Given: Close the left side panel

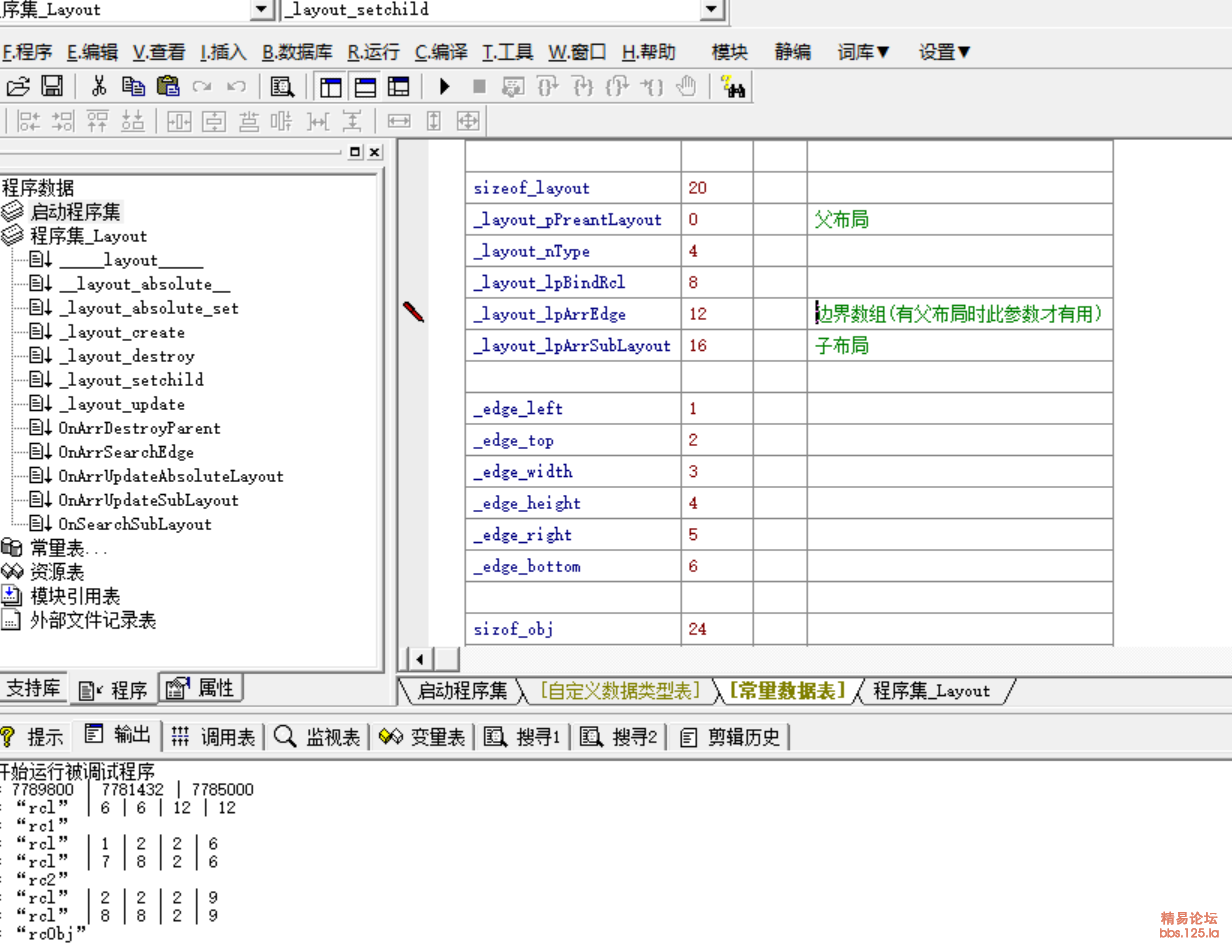Looking at the screenshot, I should 374,152.
